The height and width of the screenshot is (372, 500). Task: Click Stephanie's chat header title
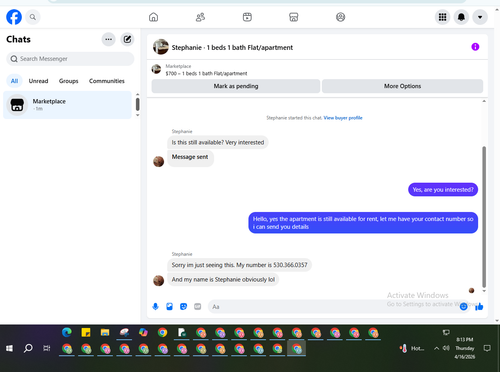click(232, 47)
